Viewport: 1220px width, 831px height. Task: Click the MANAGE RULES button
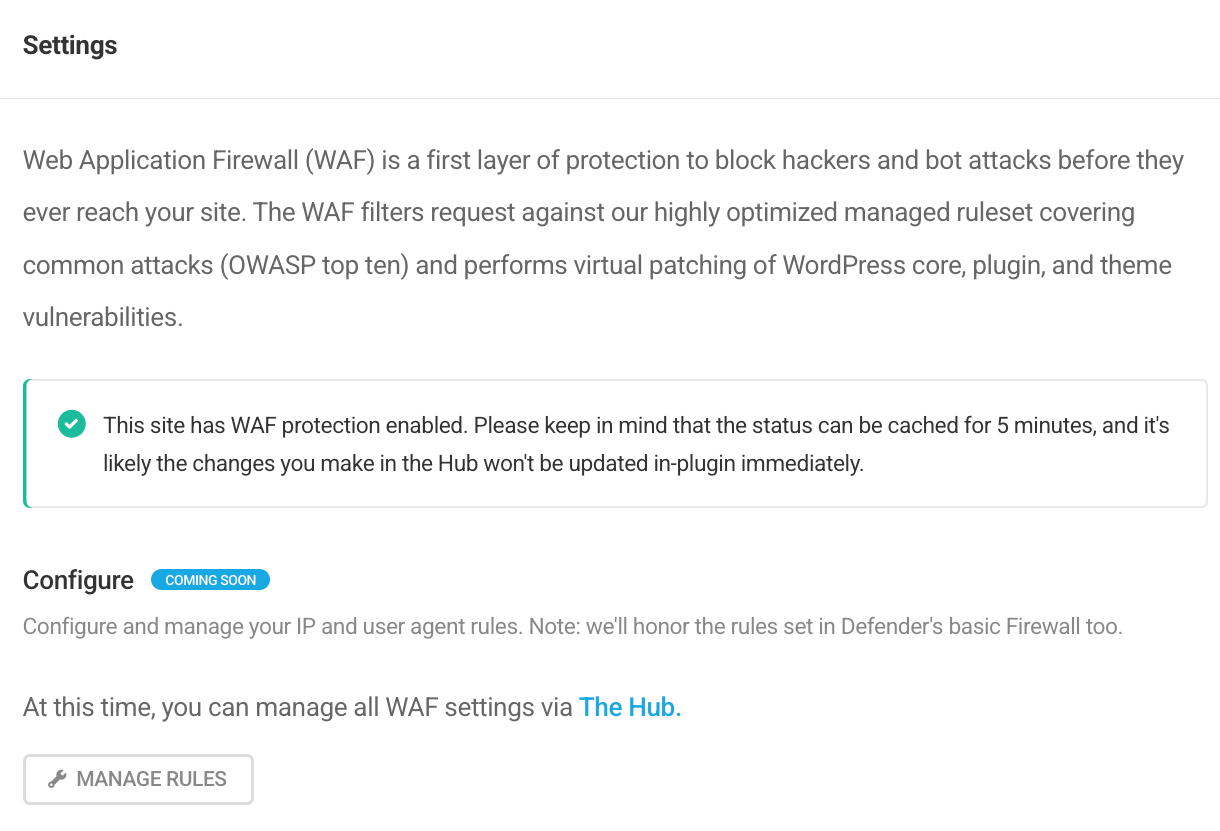138,778
